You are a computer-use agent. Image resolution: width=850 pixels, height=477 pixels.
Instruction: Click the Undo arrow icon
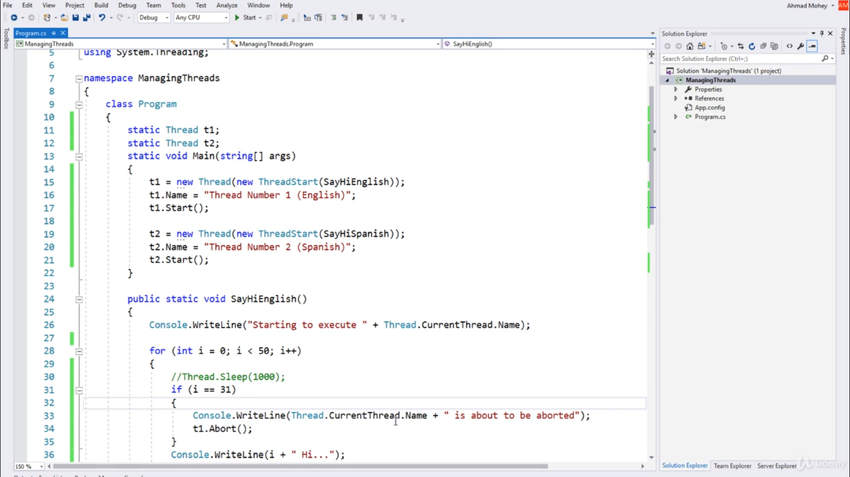(102, 18)
